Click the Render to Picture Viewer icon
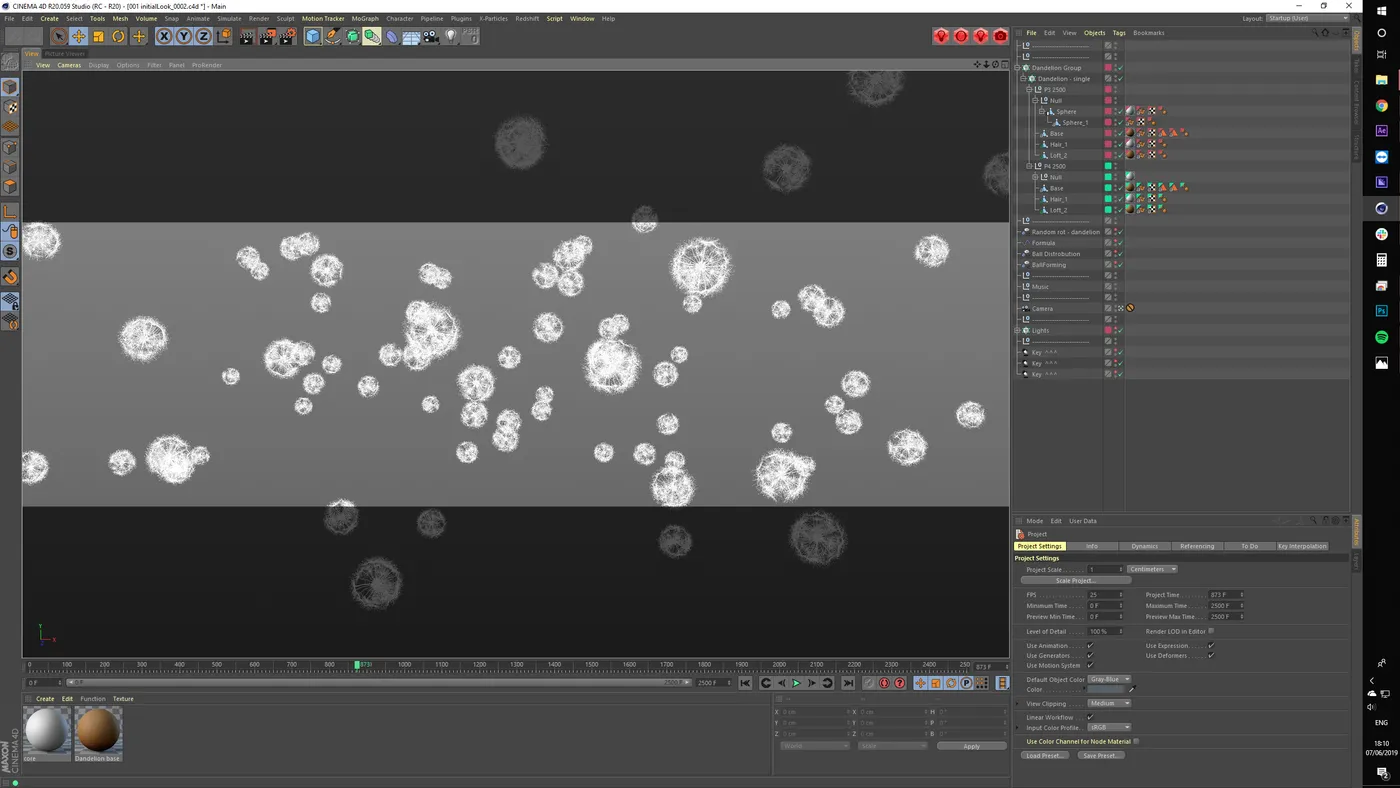The width and height of the screenshot is (1400, 788). tap(266, 36)
